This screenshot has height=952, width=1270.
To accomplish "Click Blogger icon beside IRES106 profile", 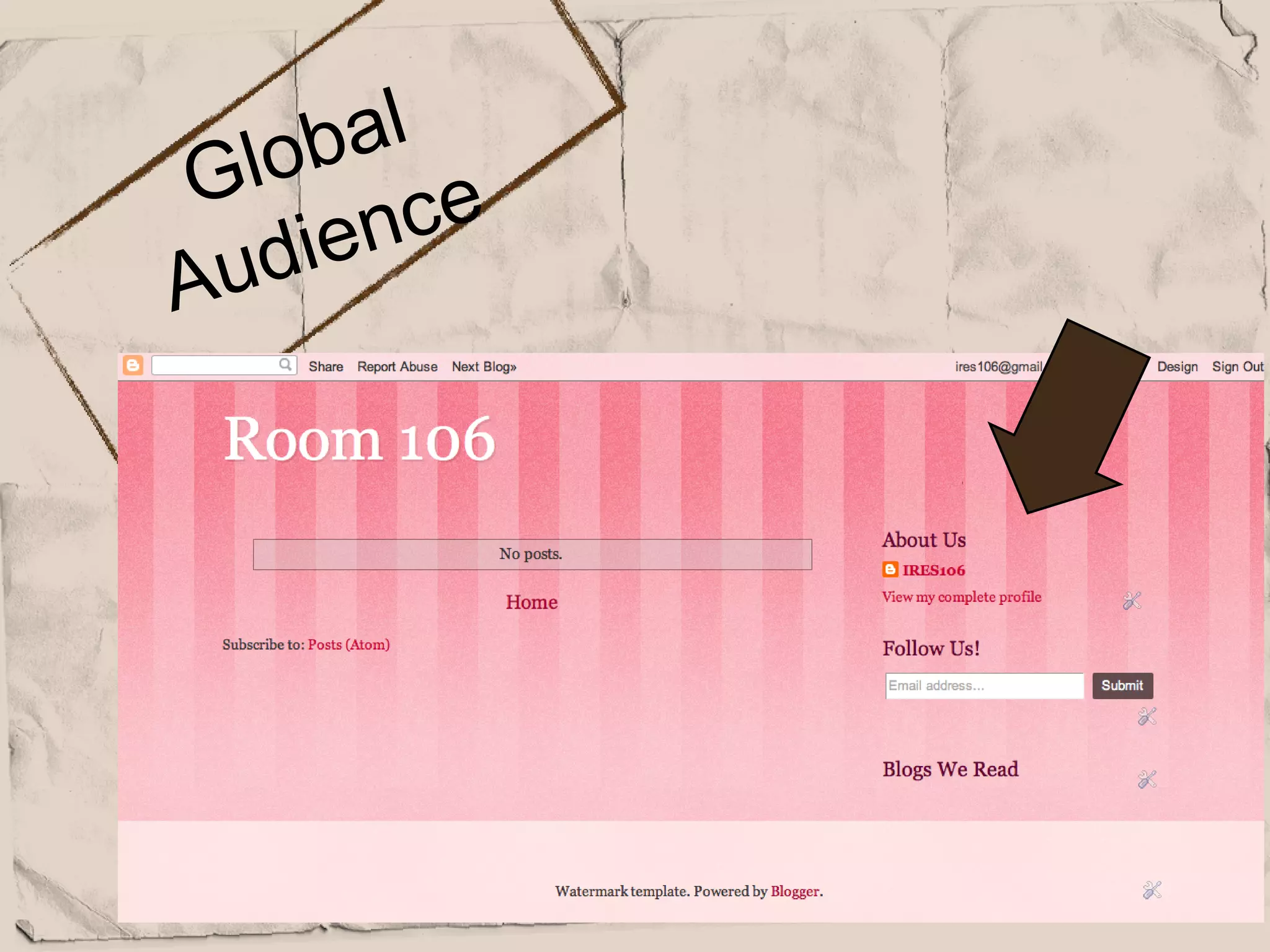I will click(890, 570).
